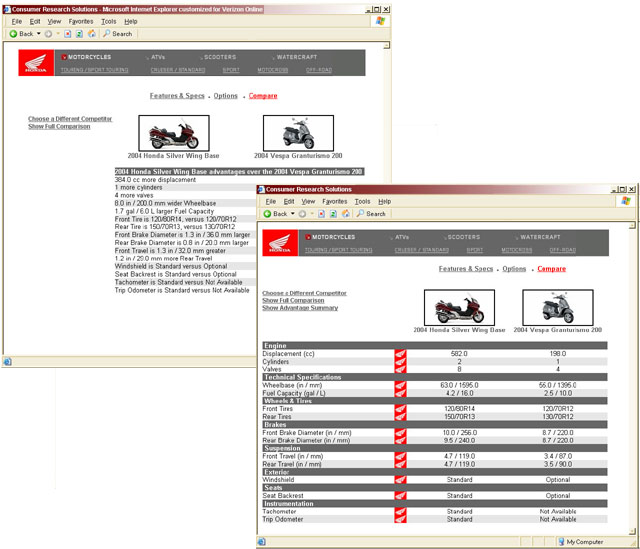Click Refresh icon in front window toolbar
This screenshot has height=549, width=640.
click(333, 214)
